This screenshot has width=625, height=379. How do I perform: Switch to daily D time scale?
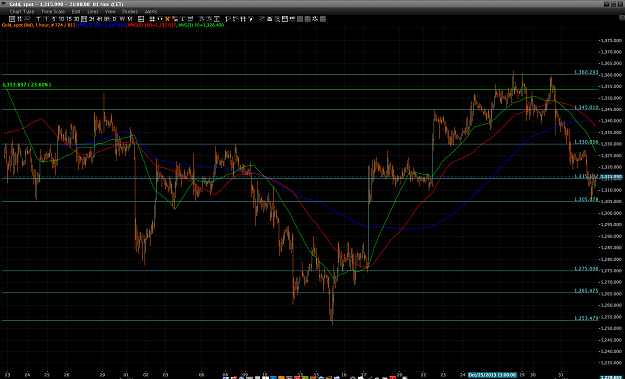115,19
